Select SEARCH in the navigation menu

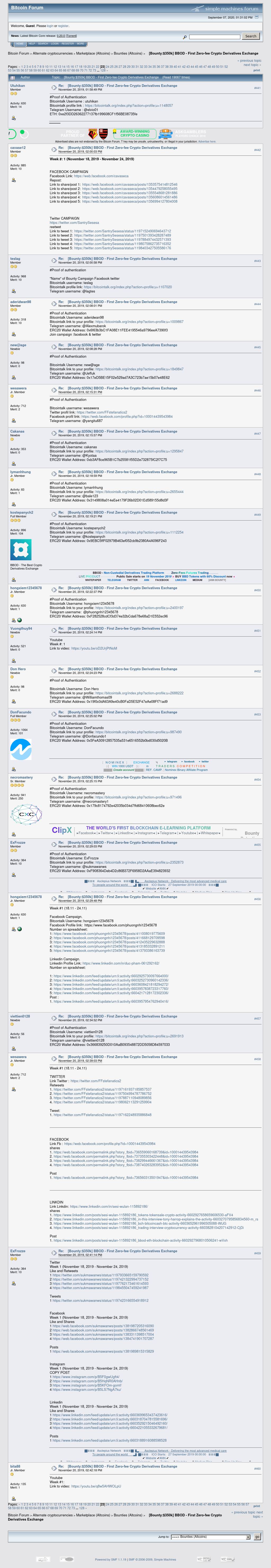point(43,44)
